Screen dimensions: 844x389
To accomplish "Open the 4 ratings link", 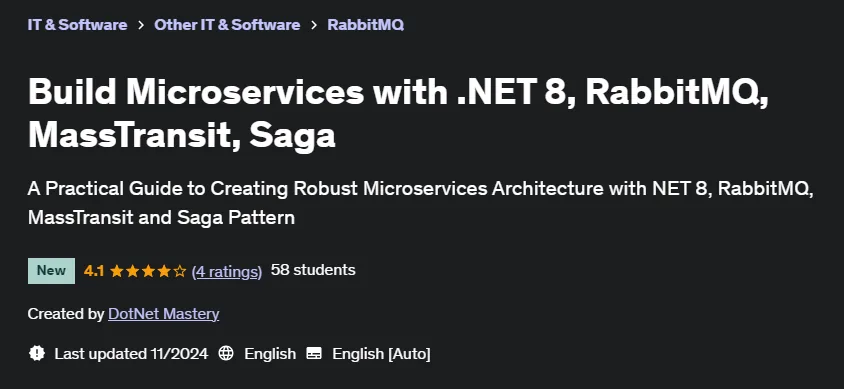I will tap(227, 271).
